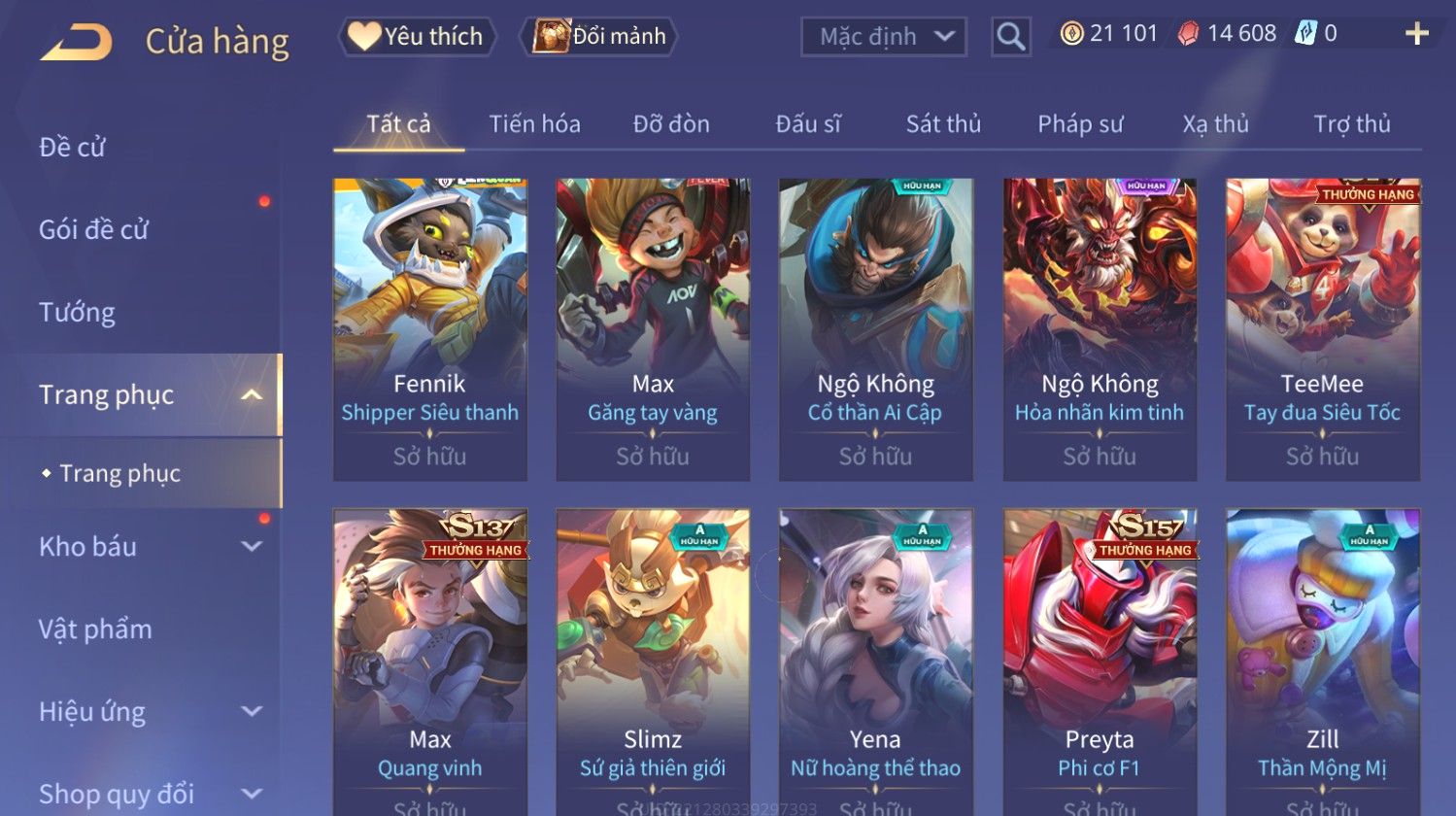
Task: Click the blue voucher currency icon
Action: coord(1305,34)
